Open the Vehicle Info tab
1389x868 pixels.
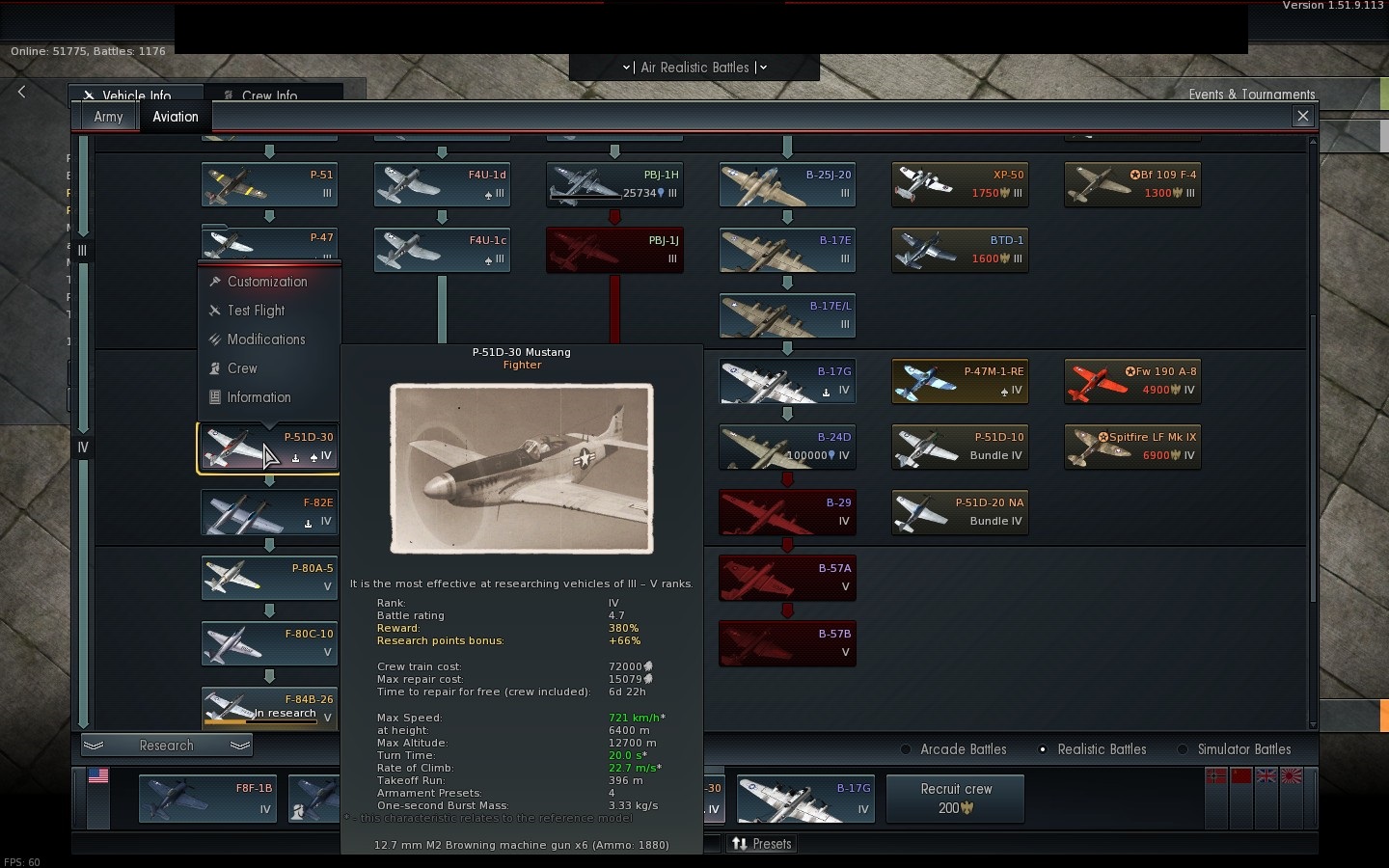136,95
